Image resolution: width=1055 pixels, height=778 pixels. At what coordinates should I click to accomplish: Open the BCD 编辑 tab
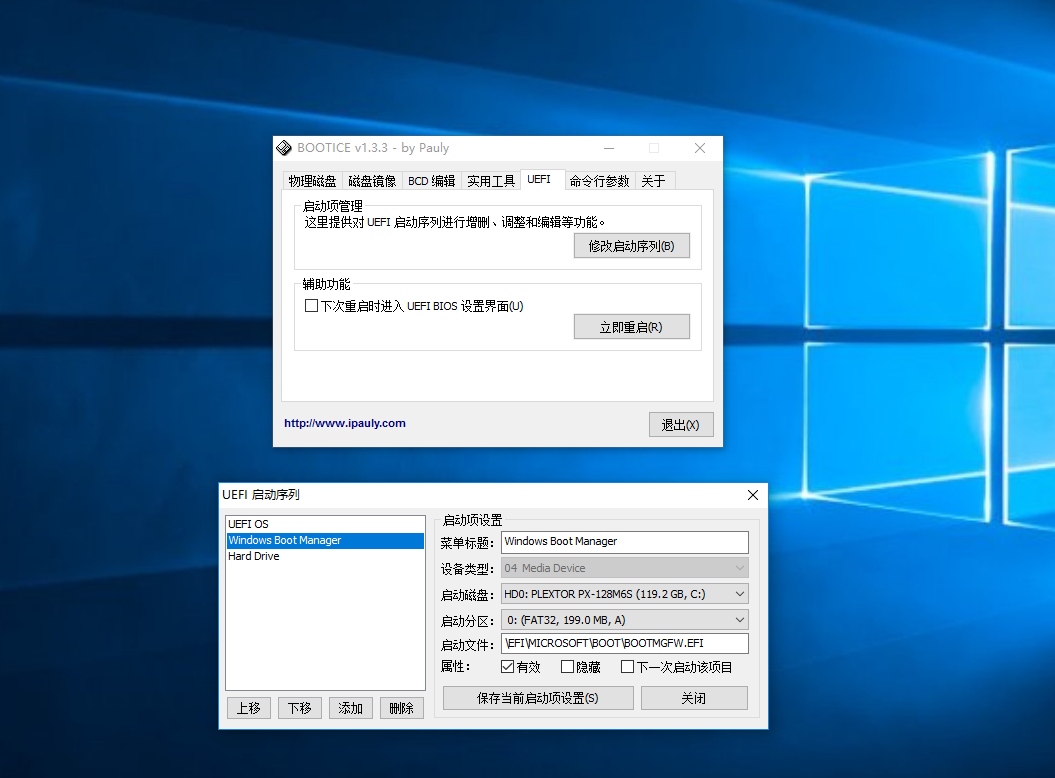[431, 181]
